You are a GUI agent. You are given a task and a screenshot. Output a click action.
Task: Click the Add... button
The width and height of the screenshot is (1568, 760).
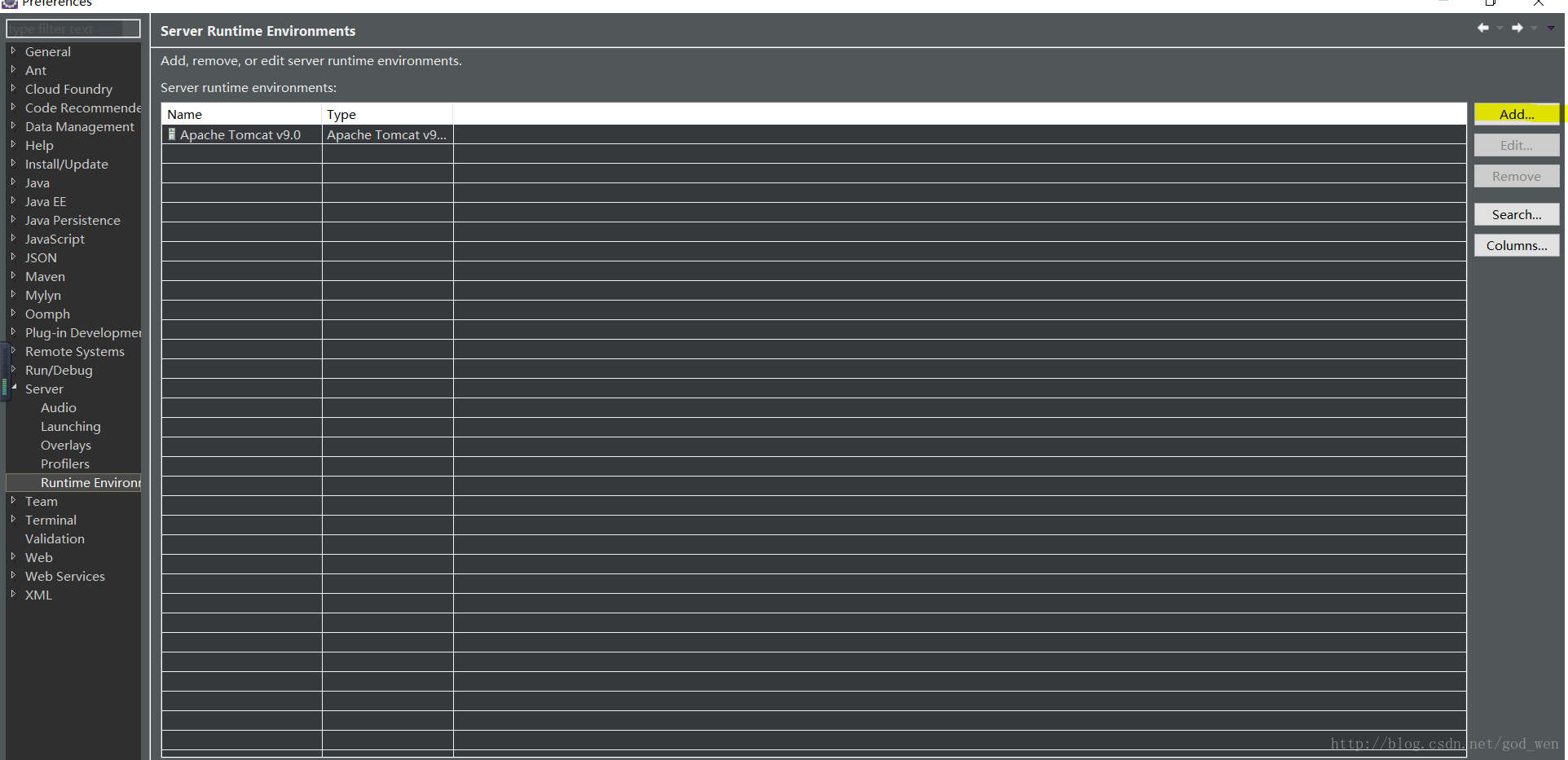[x=1517, y=114]
